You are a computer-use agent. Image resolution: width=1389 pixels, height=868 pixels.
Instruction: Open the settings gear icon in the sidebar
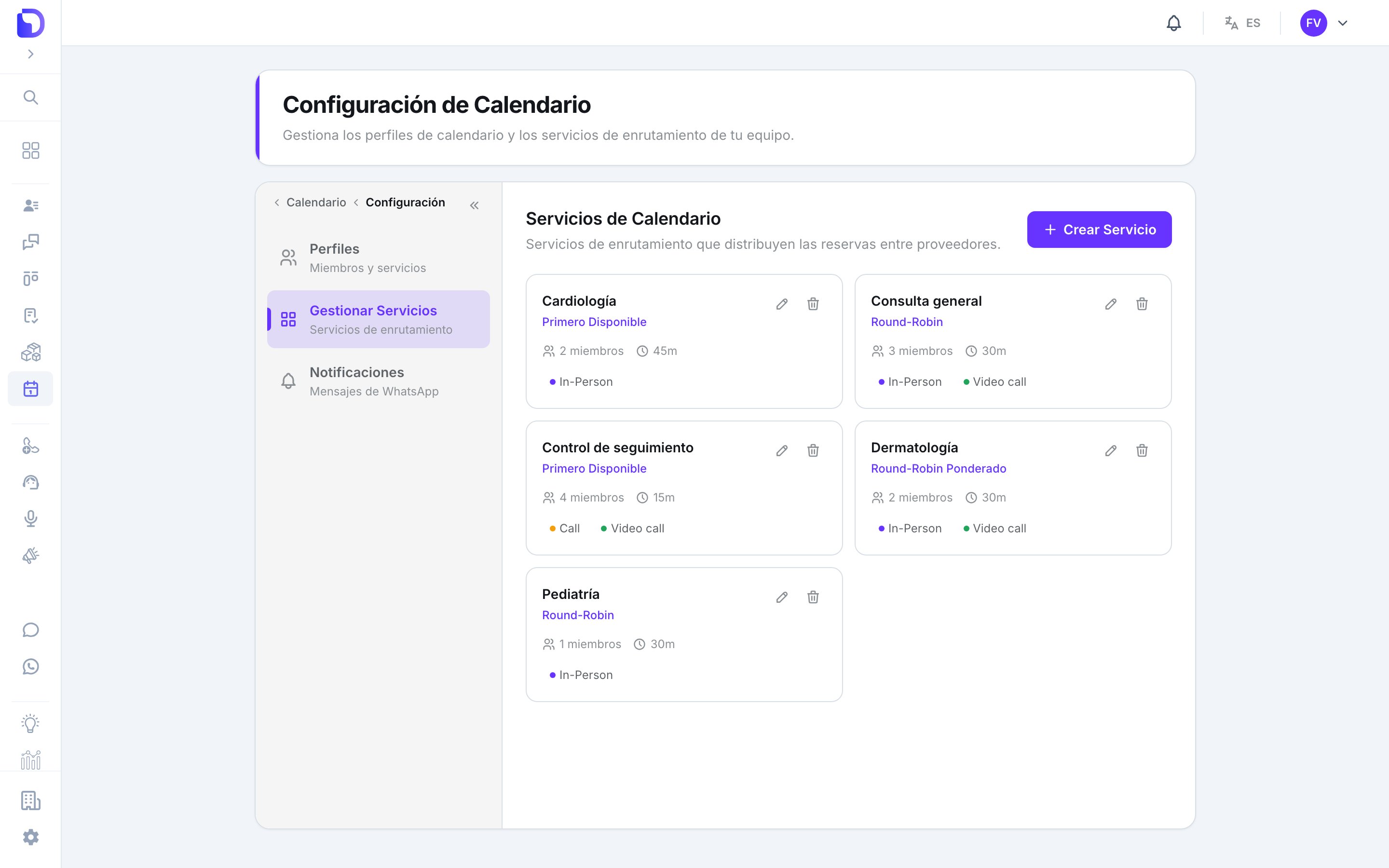point(30,837)
